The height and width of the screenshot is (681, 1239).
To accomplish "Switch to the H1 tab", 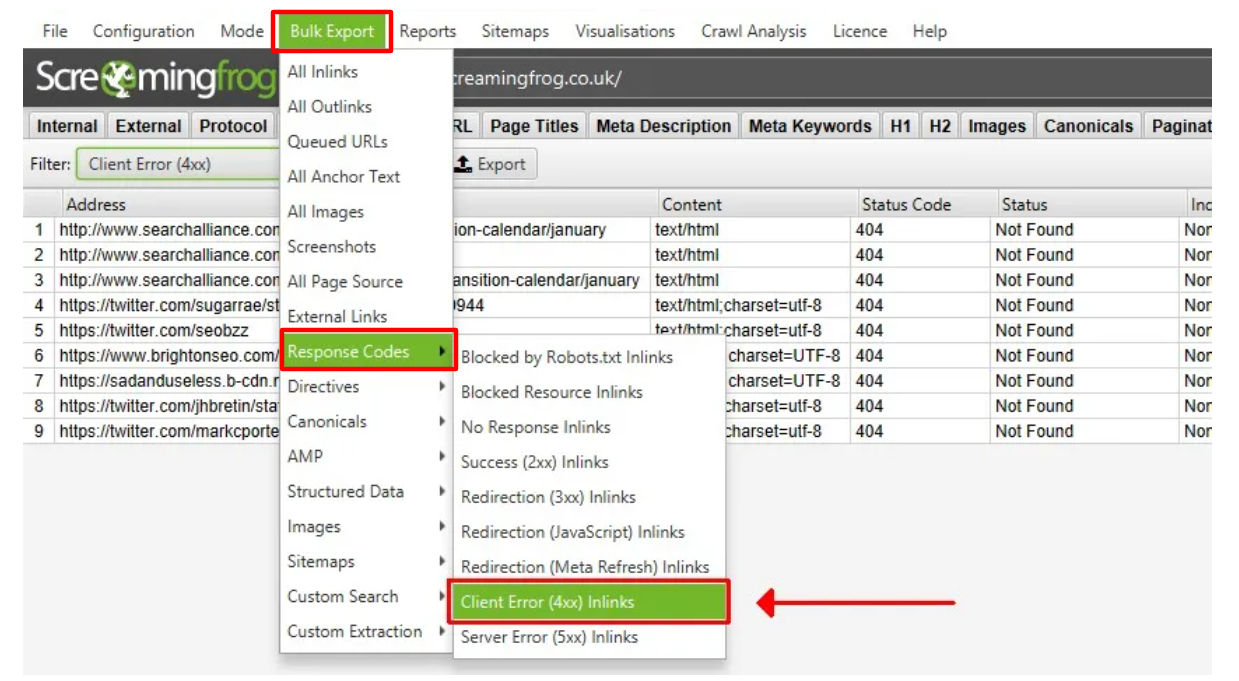I will point(901,126).
